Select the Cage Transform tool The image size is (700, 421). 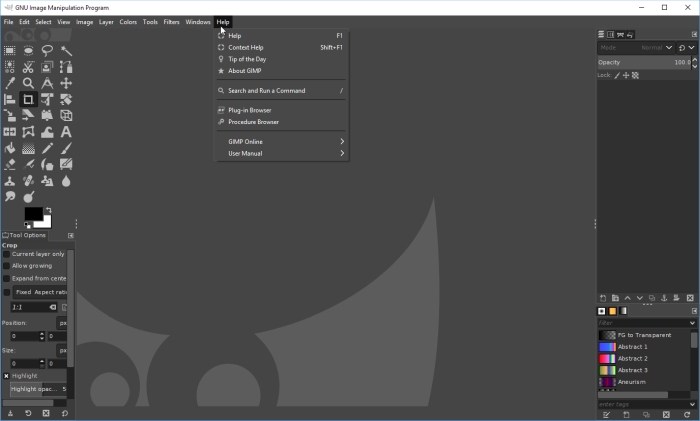pos(28,132)
